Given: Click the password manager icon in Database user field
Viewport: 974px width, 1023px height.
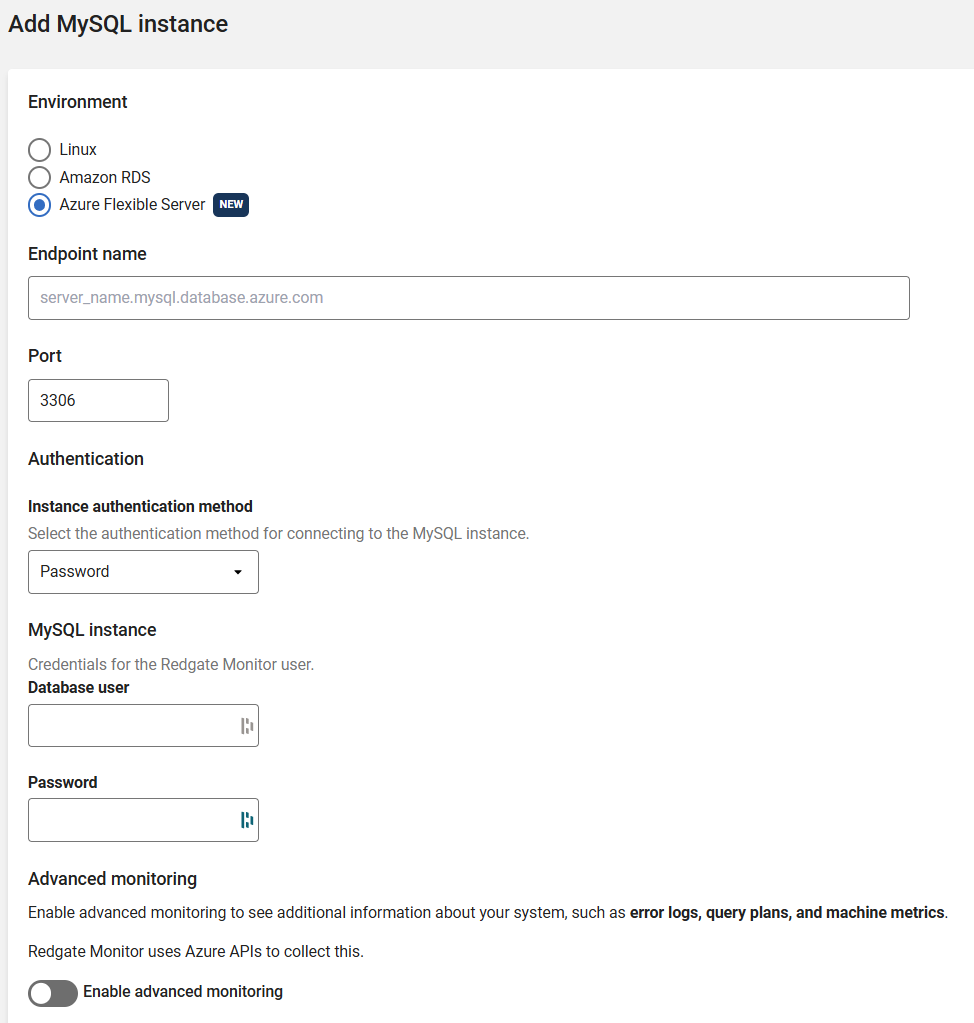Looking at the screenshot, I should click(x=246, y=726).
